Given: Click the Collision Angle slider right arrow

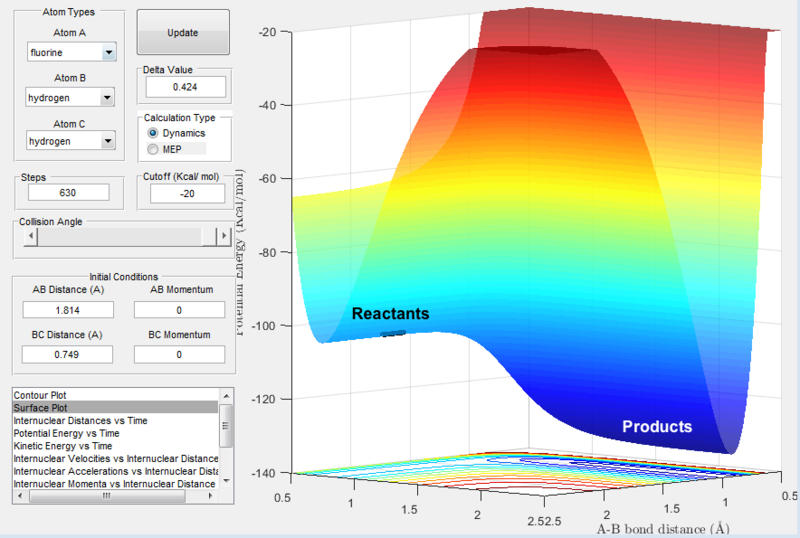Looking at the screenshot, I should click(223, 236).
